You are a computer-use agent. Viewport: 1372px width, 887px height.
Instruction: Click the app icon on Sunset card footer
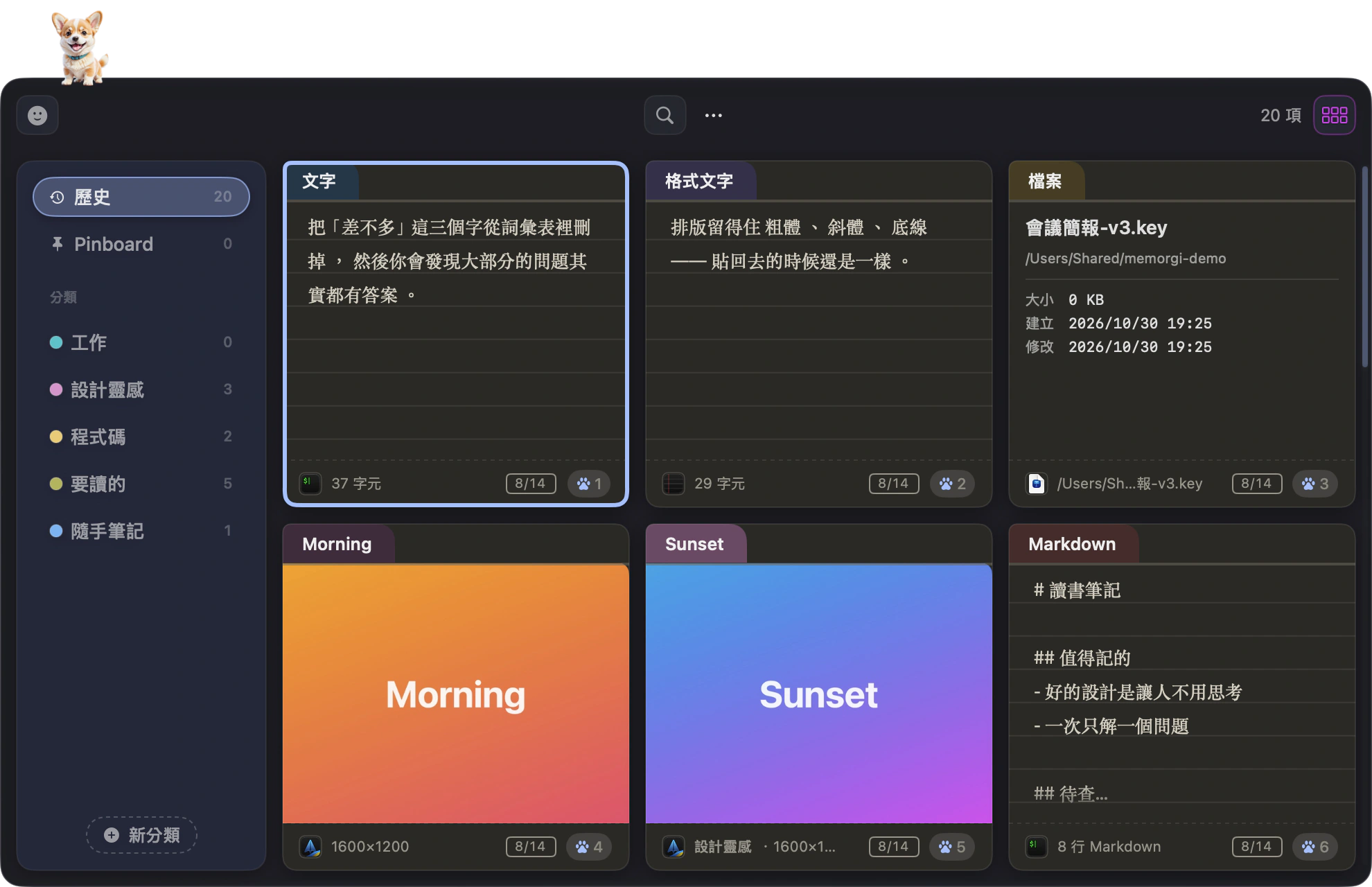click(674, 846)
